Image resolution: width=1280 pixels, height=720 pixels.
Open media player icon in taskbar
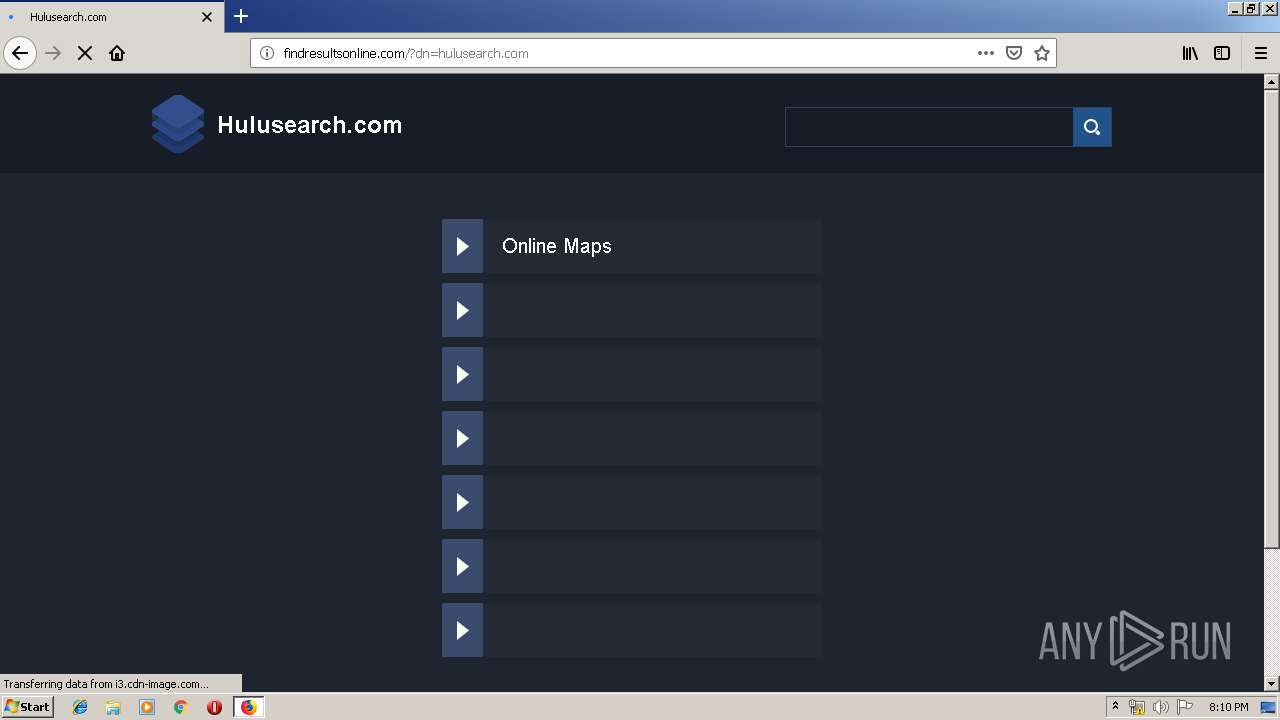tap(147, 707)
